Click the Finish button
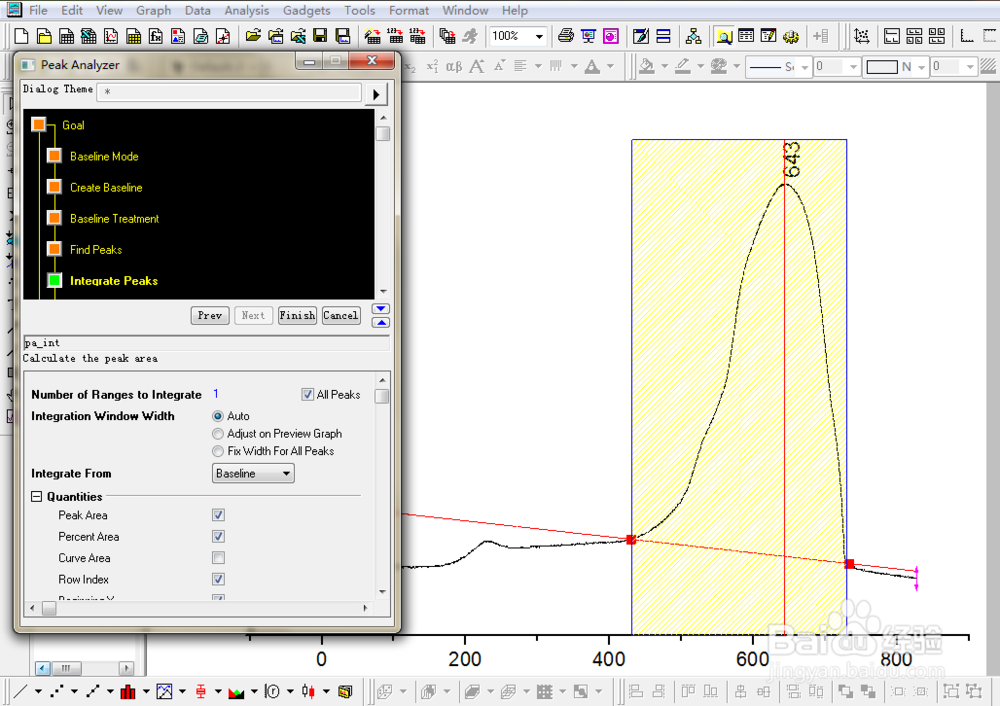This screenshot has width=1000, height=706. pos(297,316)
